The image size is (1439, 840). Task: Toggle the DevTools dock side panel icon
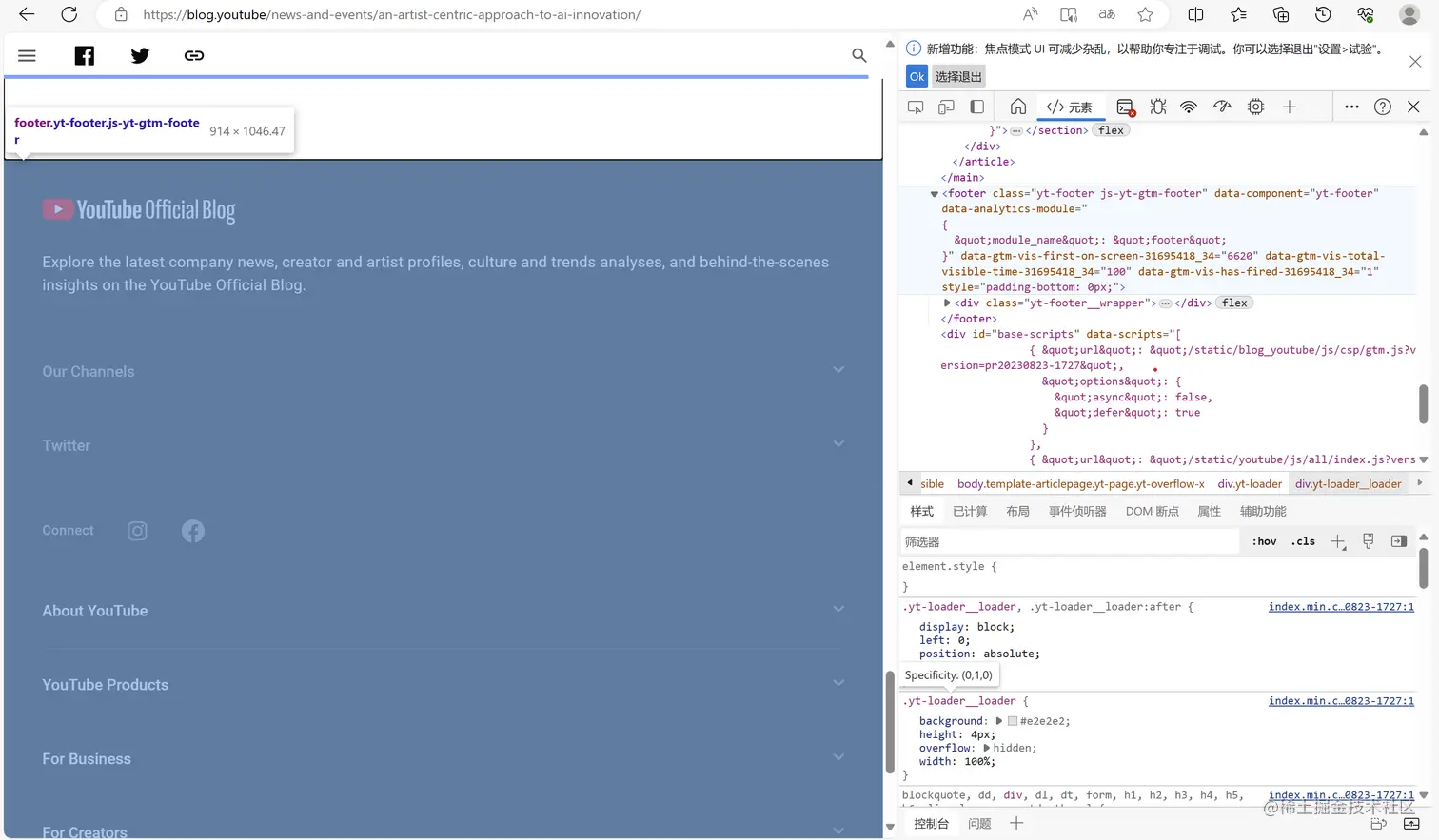pos(976,107)
